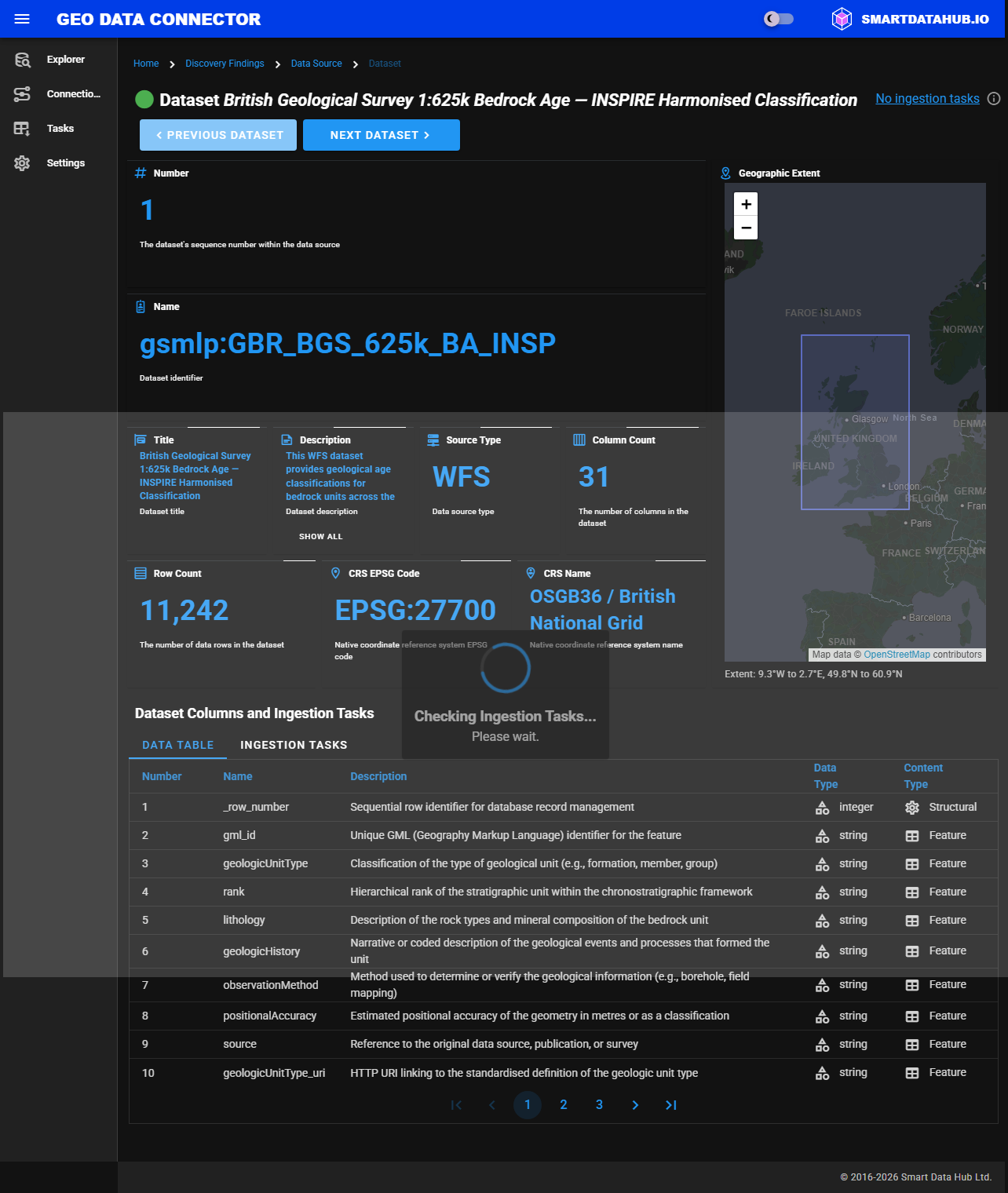Switch to the Ingestion Tasks tab
Screen dimensions: 1008x1193
click(x=294, y=745)
